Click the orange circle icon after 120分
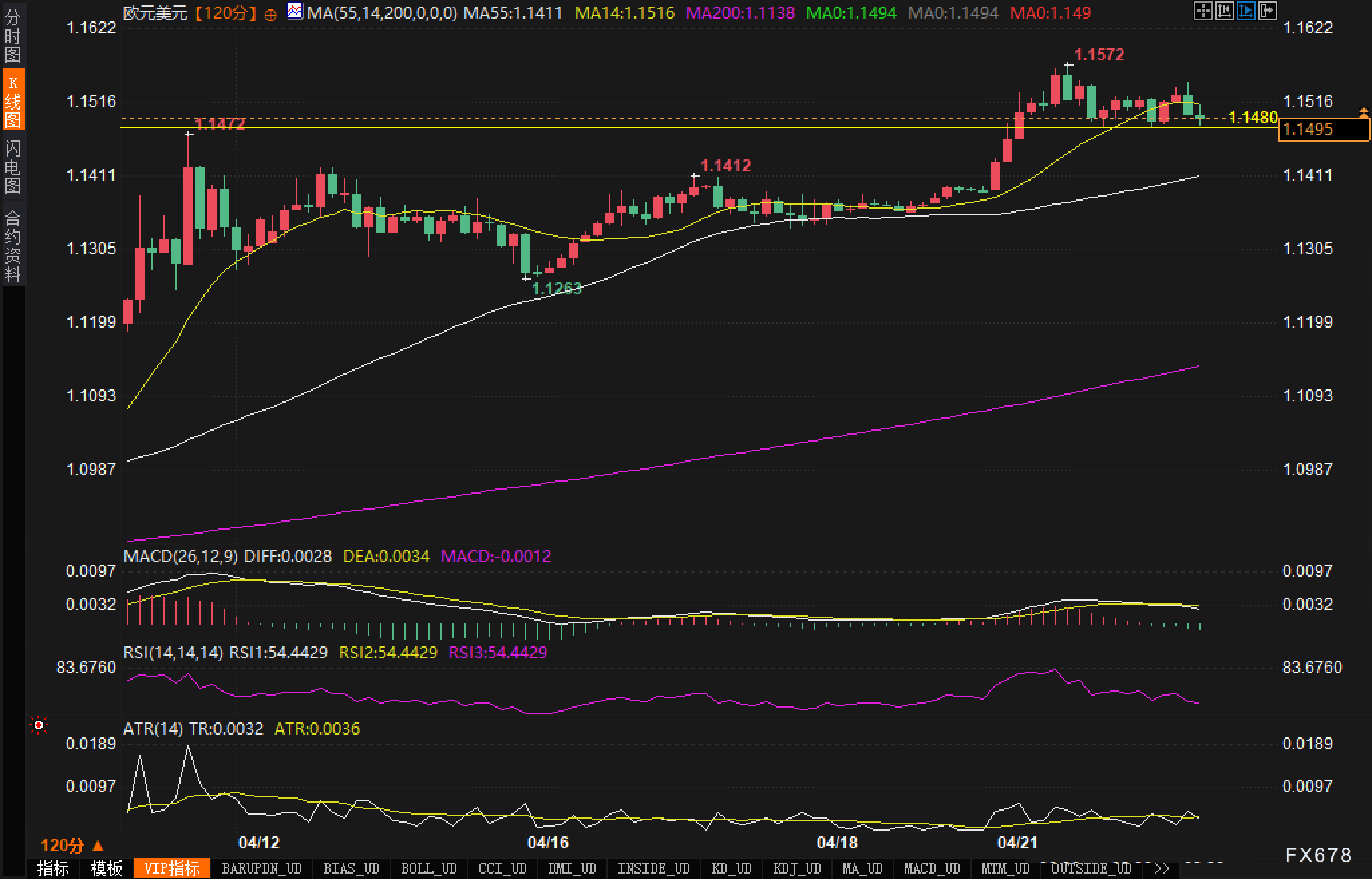1372x879 pixels. click(270, 15)
